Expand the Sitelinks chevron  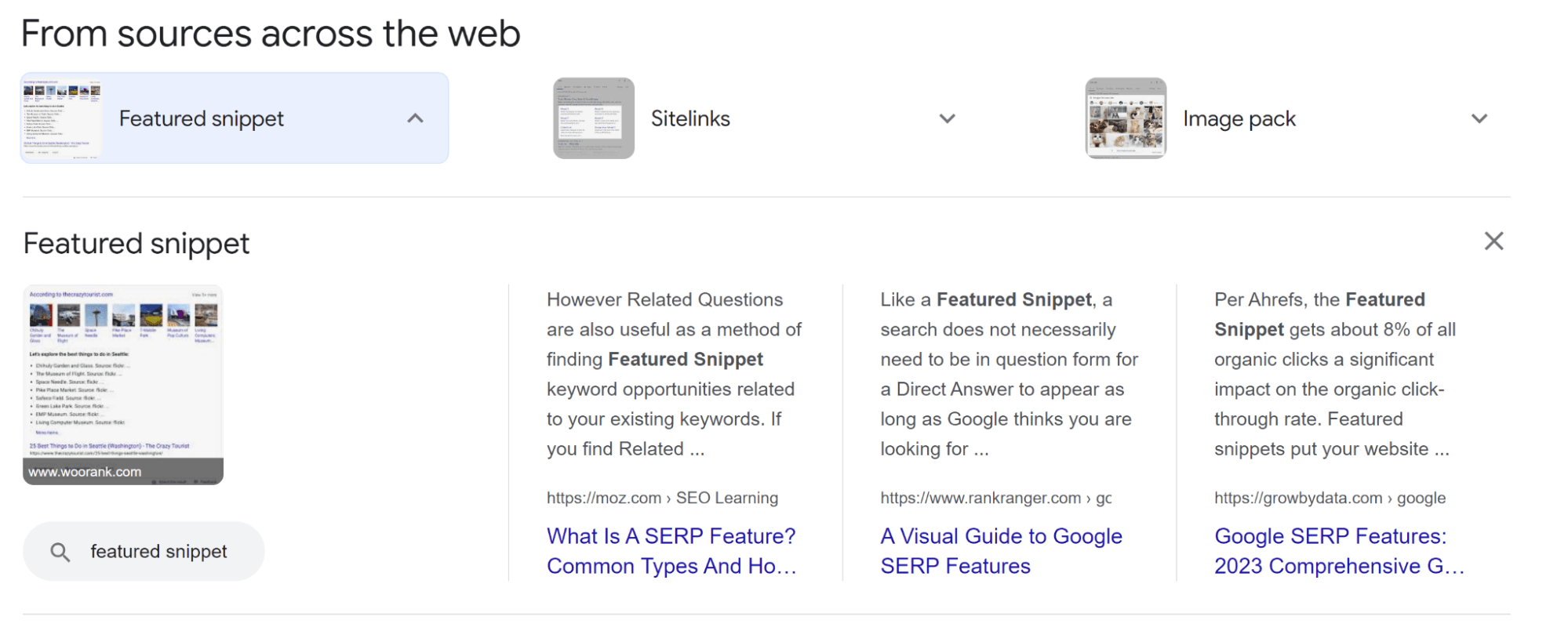(x=948, y=118)
